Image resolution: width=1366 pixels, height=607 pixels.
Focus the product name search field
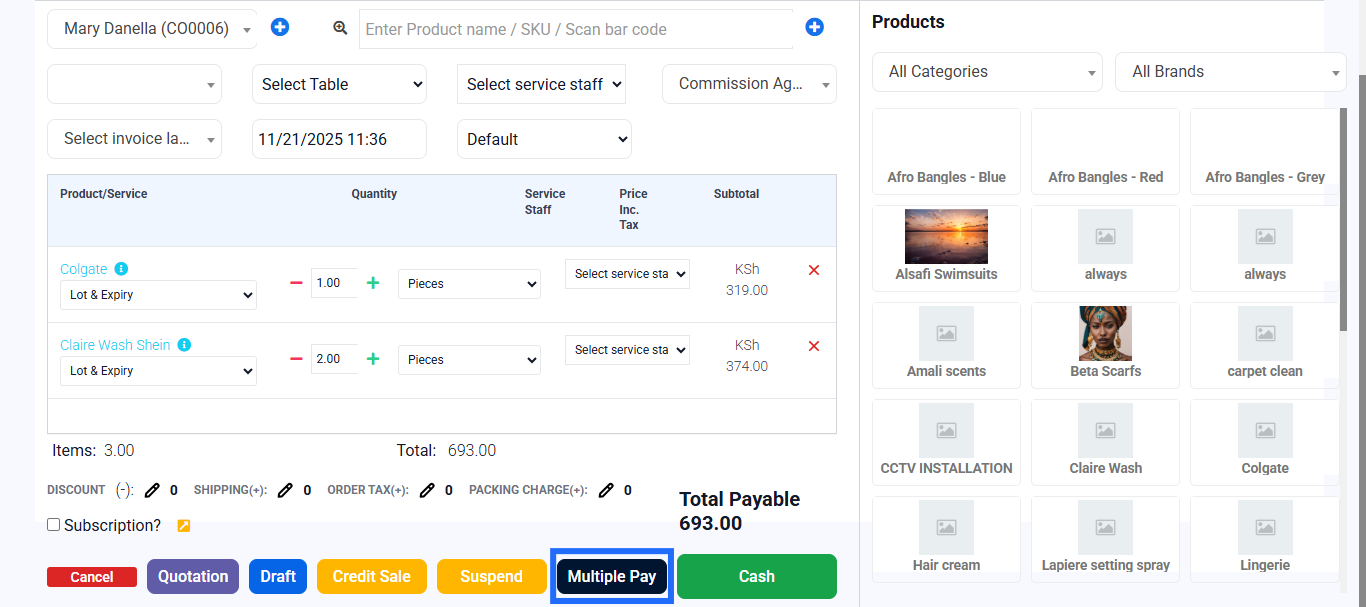click(576, 29)
